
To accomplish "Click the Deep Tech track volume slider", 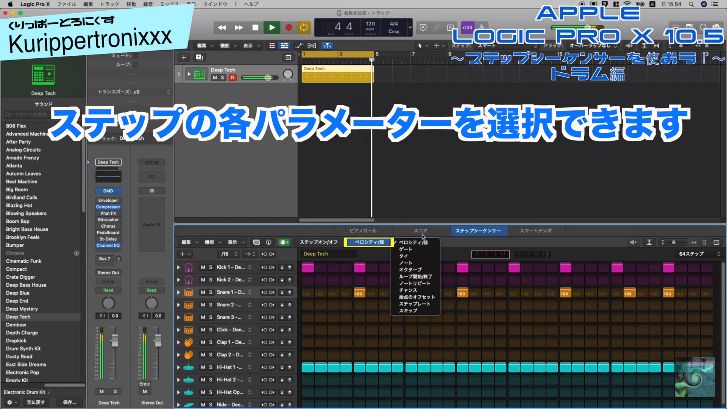I will pyautogui.click(x=259, y=77).
